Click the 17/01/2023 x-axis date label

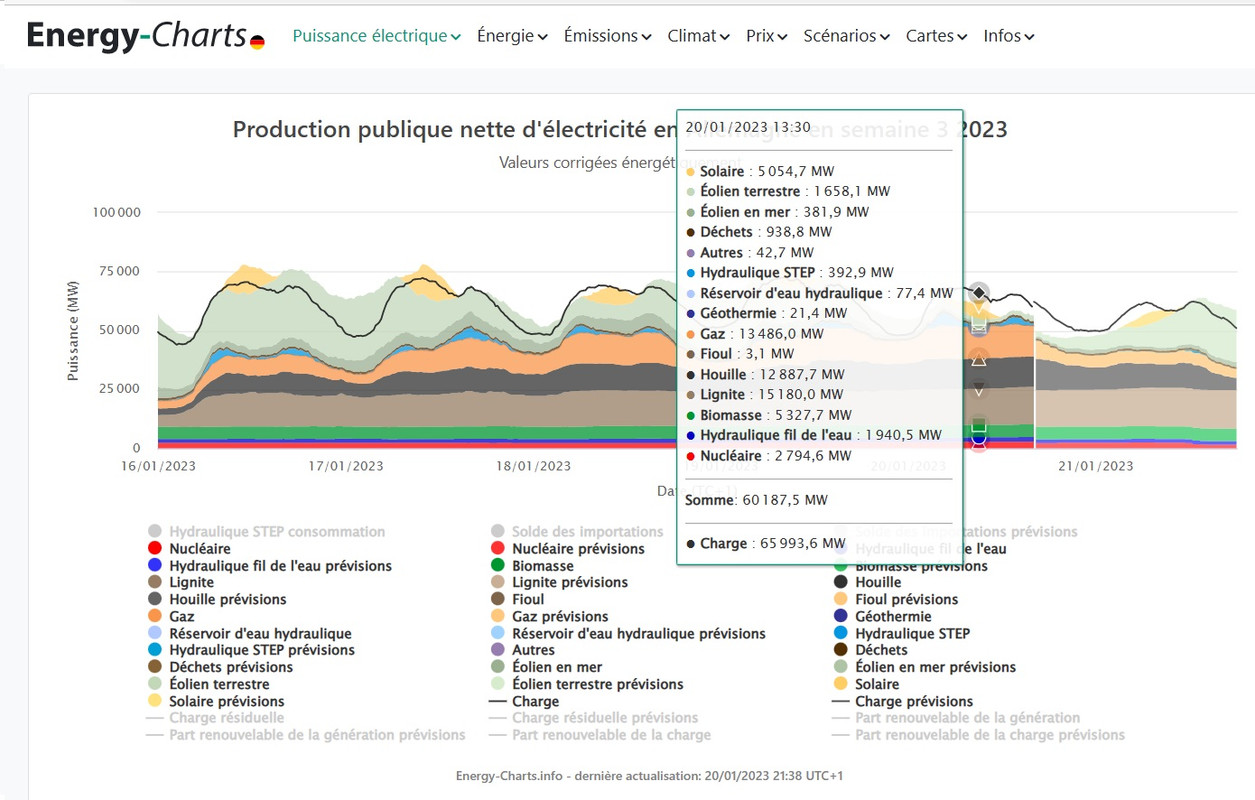click(x=346, y=466)
